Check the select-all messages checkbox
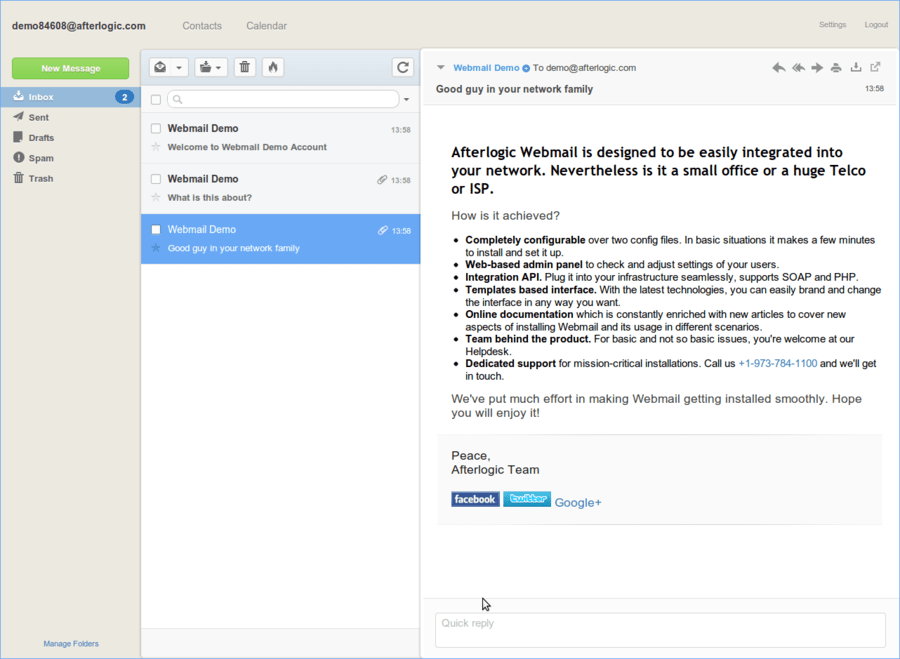This screenshot has width=900, height=659. pyautogui.click(x=155, y=99)
